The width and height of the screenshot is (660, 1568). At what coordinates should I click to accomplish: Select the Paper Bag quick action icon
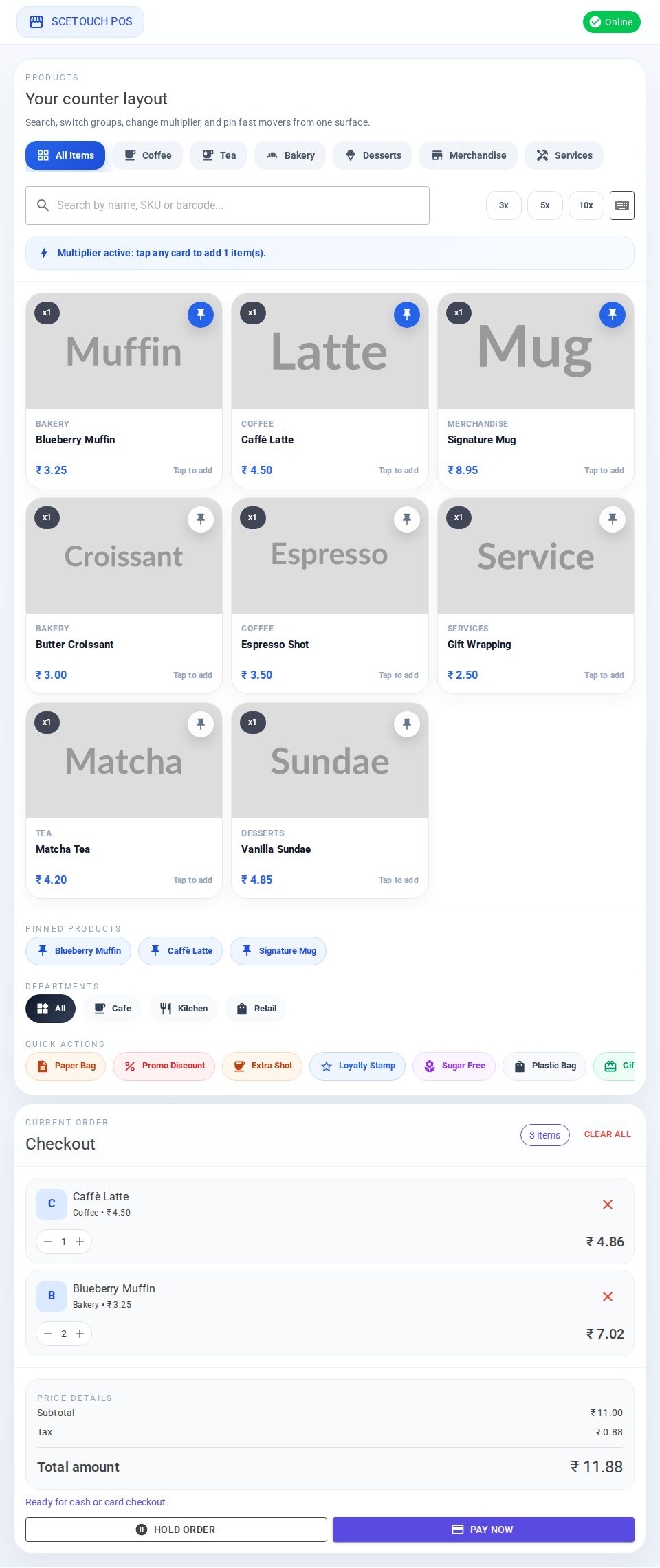42,1066
